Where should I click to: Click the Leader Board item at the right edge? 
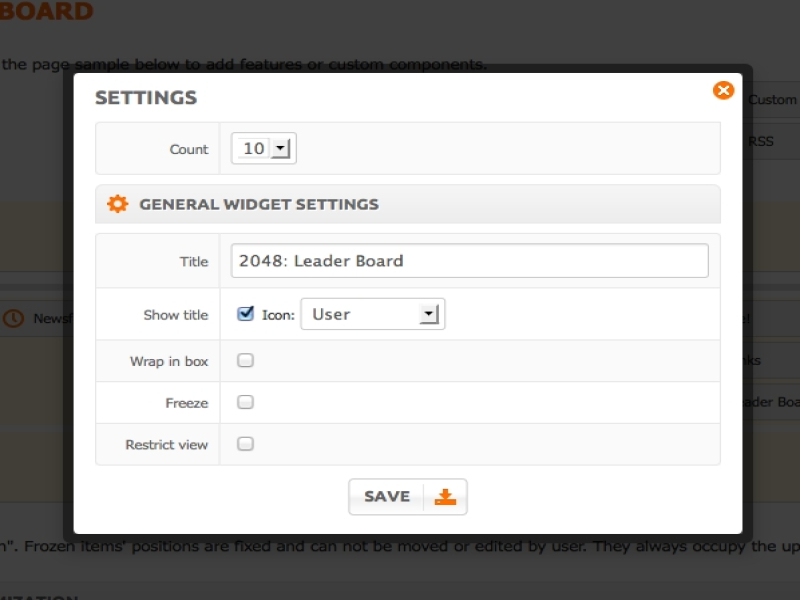[x=772, y=403]
